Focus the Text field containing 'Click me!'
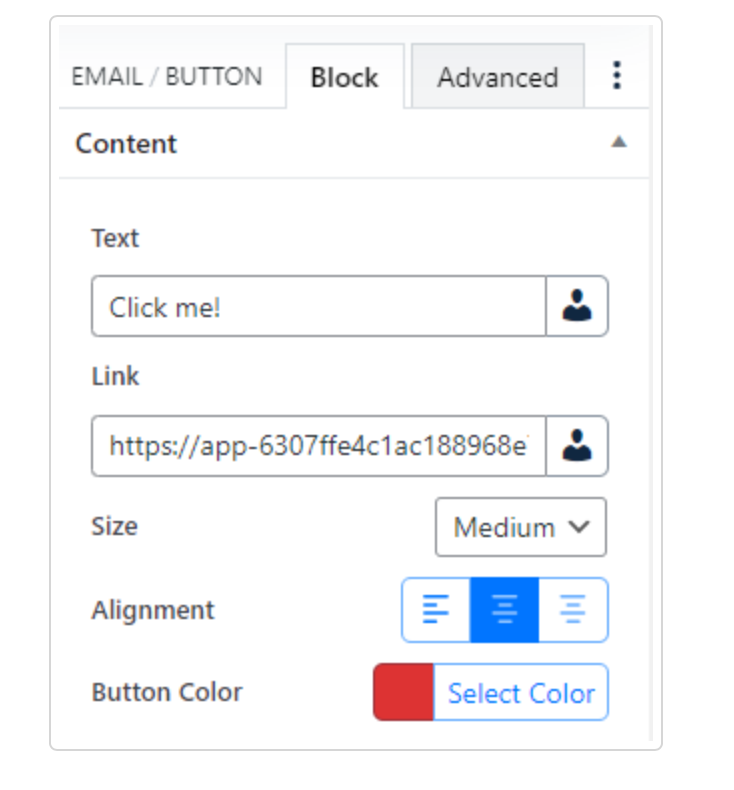Screen dimensions: 734x790 (x=318, y=307)
